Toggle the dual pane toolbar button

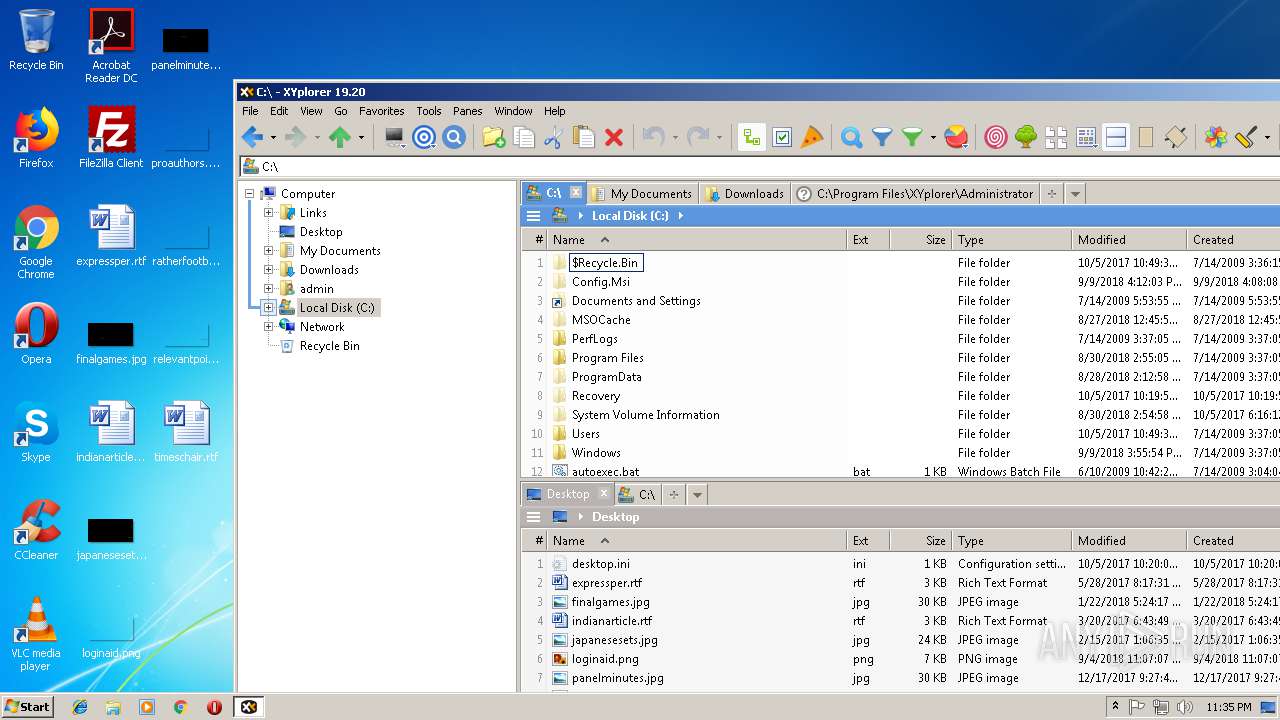point(1116,138)
